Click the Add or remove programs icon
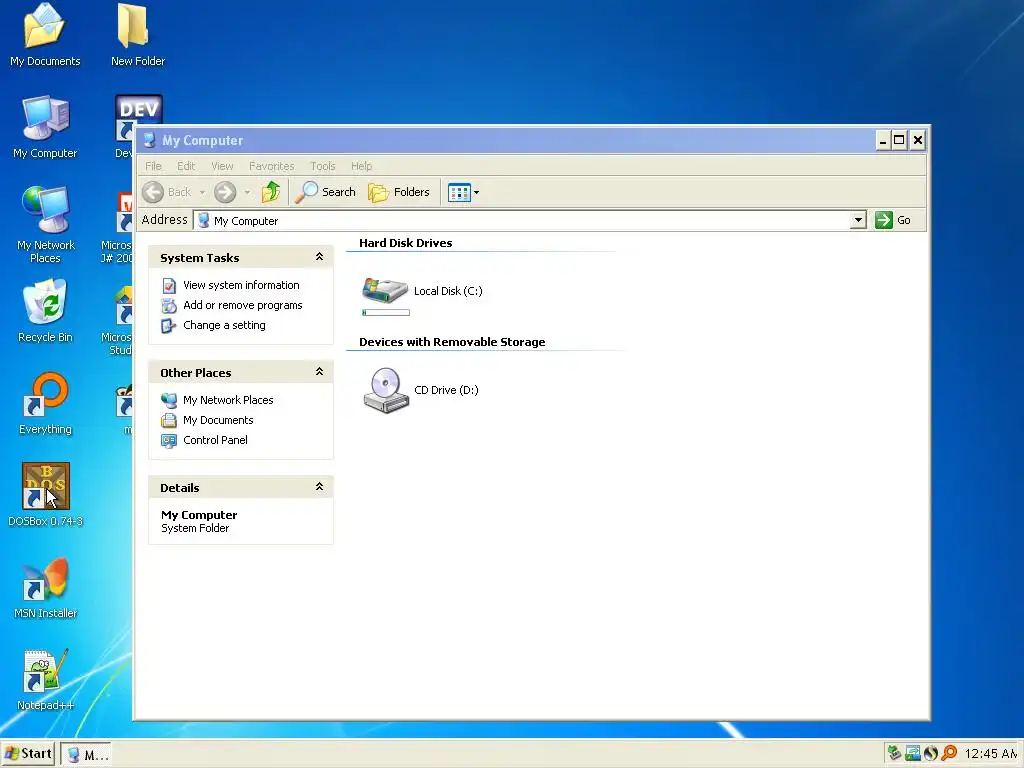 pyautogui.click(x=169, y=305)
